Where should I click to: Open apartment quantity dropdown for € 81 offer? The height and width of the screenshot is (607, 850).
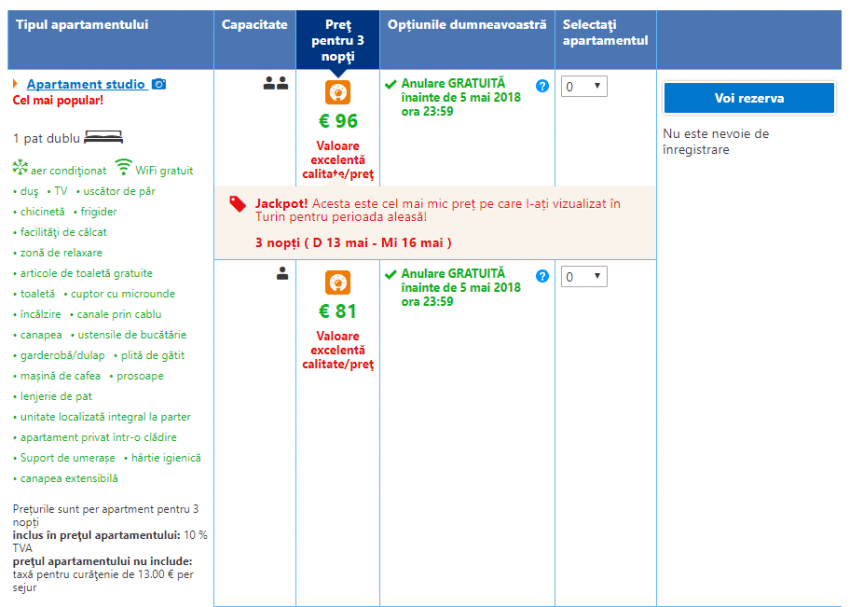(584, 277)
